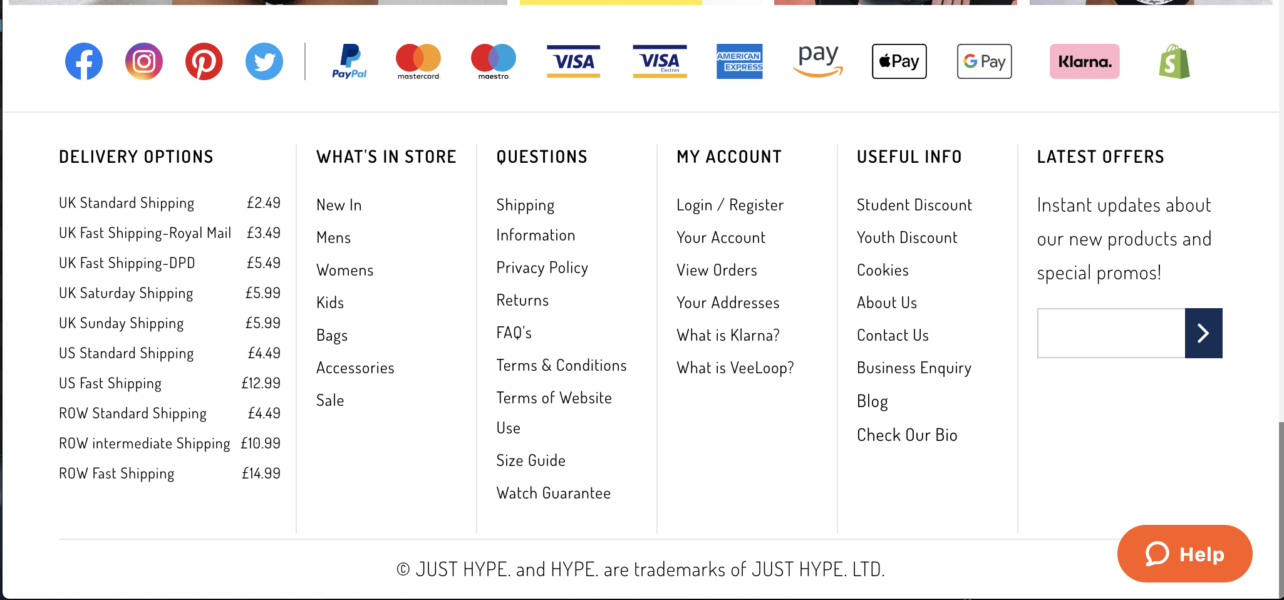This screenshot has height=600, width=1284.
Task: Click the Apple Pay icon
Action: pos(899,62)
